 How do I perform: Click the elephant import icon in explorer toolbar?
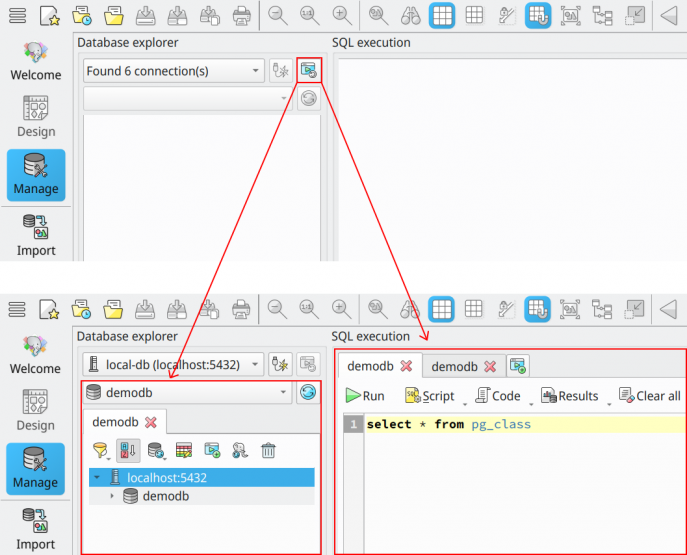click(240, 450)
